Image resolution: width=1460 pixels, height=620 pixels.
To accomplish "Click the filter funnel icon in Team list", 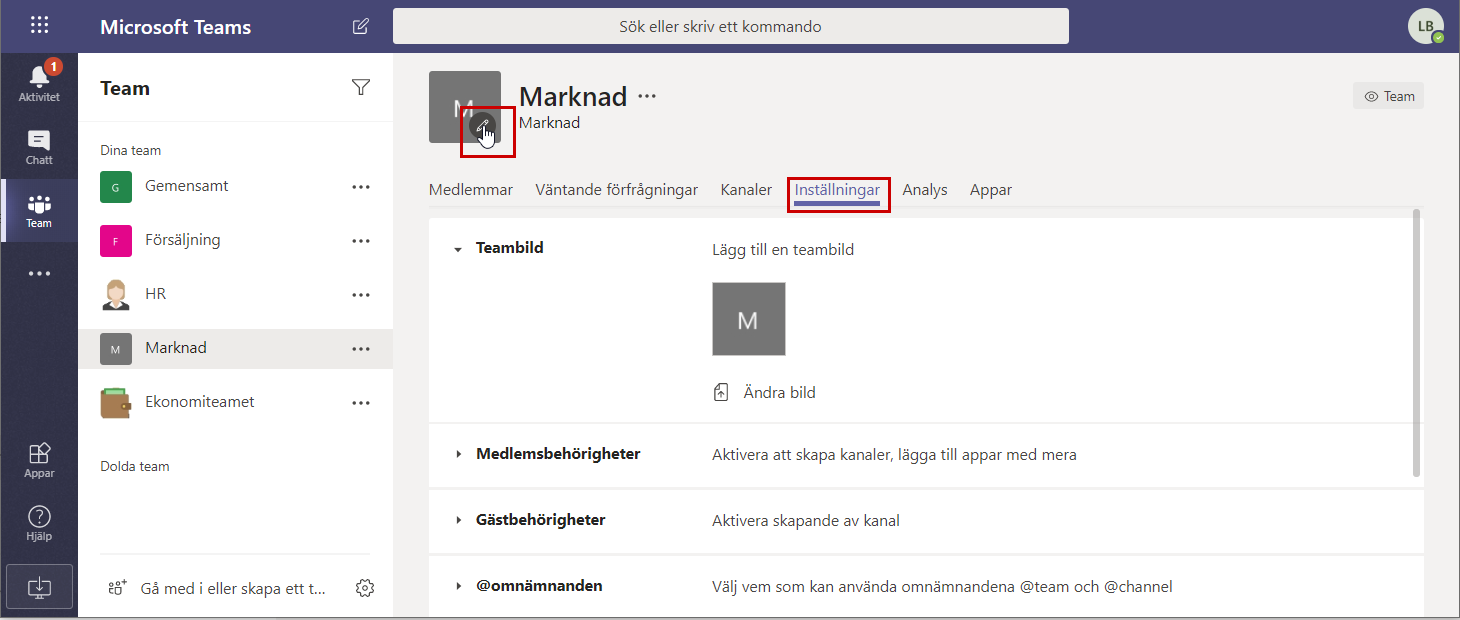I will 361,88.
